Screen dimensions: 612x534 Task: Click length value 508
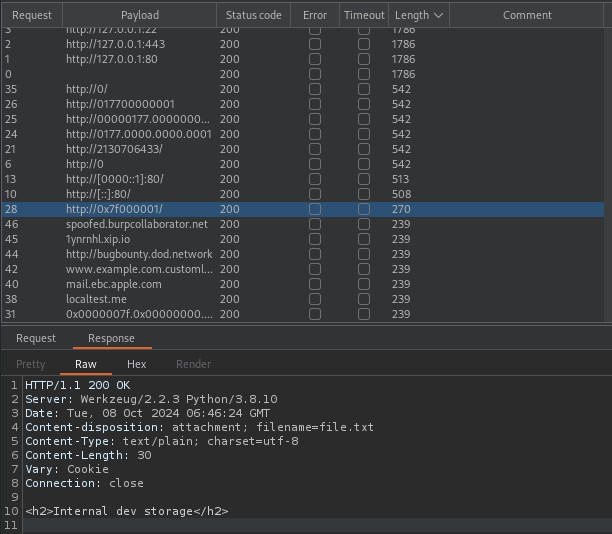(x=402, y=194)
